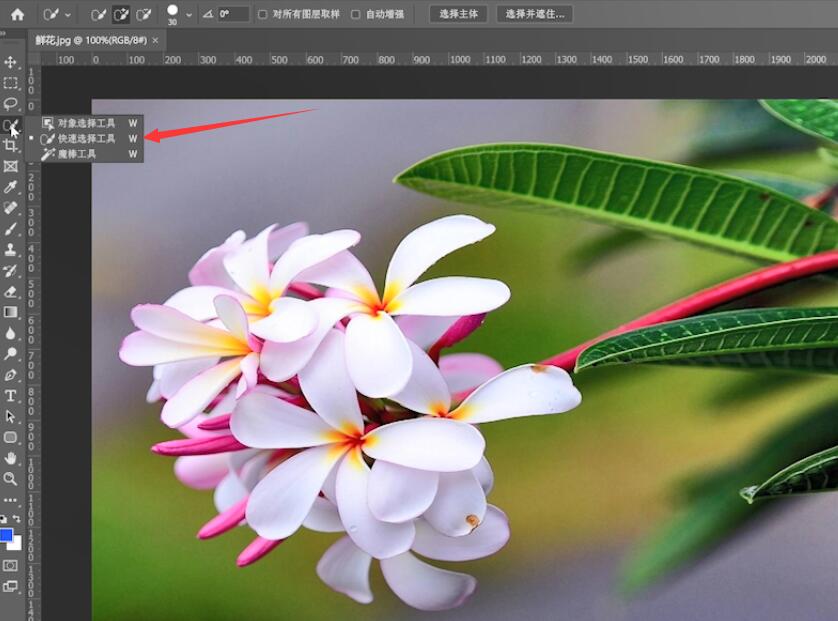The width and height of the screenshot is (838, 621).
Task: Reset default foreground and background colors
Action: pyautogui.click(x=4, y=518)
